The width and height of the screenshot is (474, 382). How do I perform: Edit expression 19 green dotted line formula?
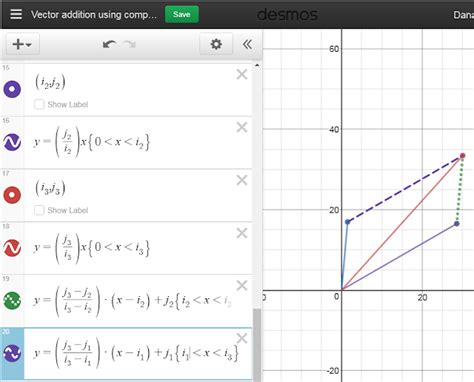coord(133,301)
